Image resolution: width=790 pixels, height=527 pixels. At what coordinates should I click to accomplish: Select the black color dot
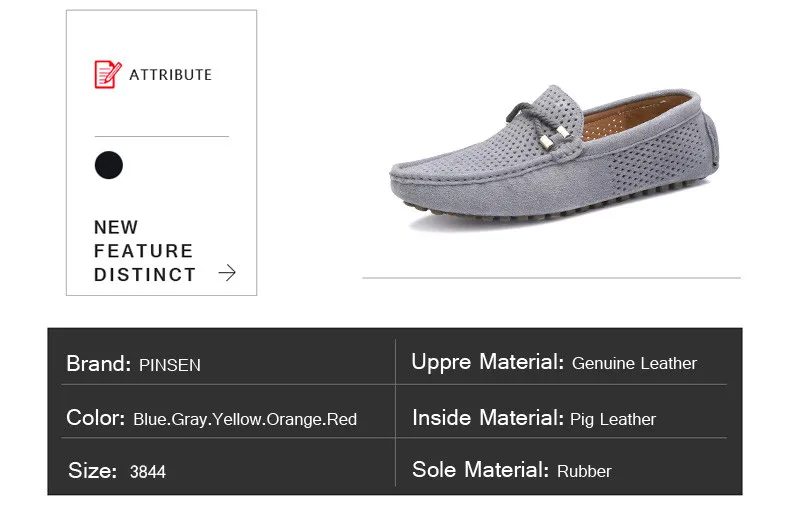coord(109,165)
